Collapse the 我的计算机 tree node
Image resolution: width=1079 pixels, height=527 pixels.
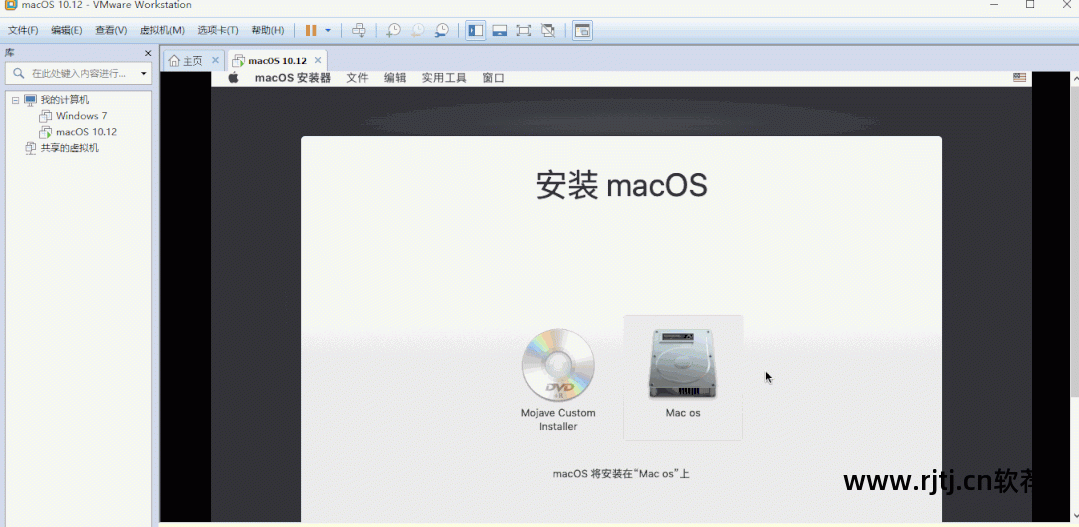point(15,100)
